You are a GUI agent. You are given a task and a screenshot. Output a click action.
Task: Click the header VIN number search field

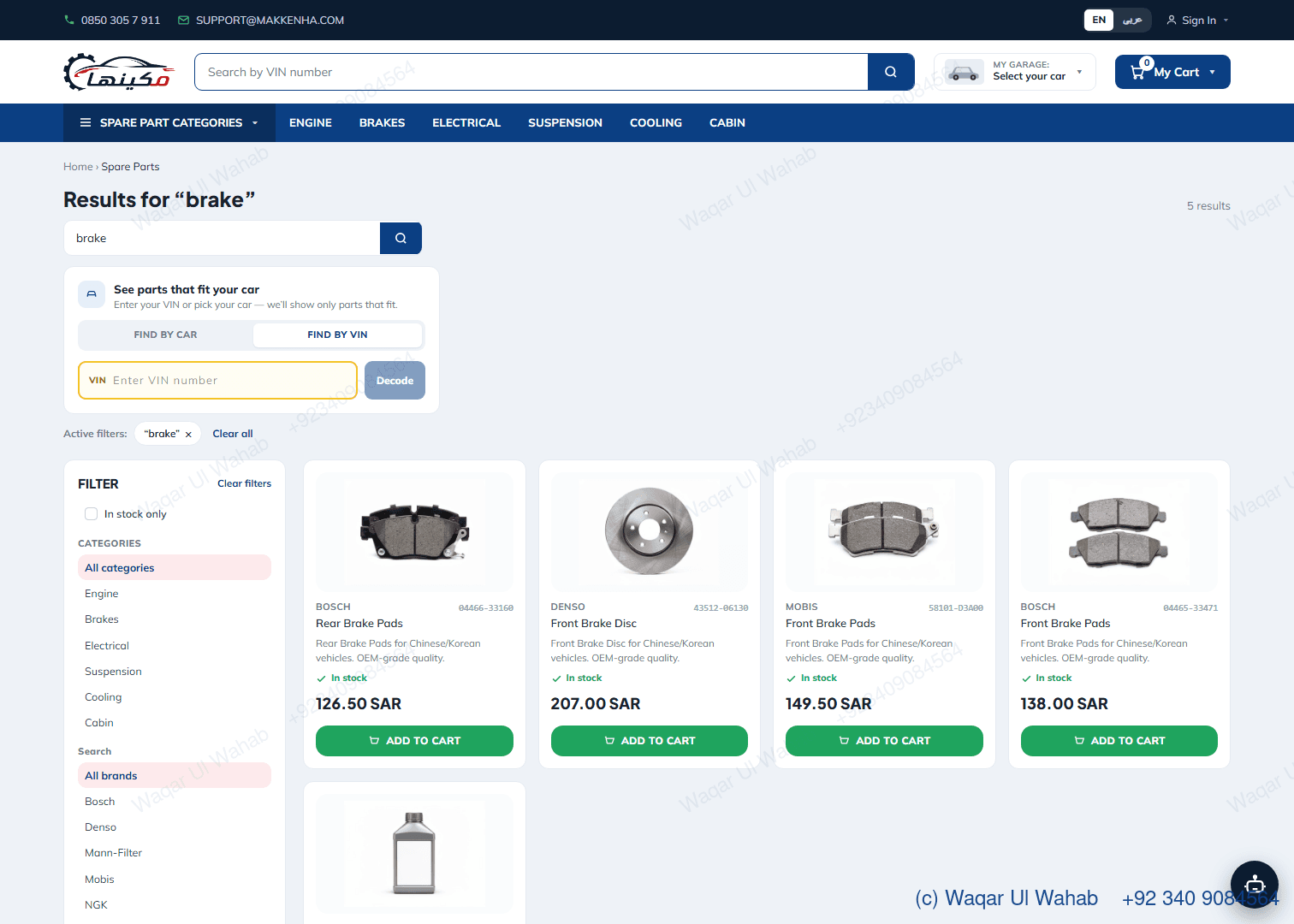(x=531, y=72)
